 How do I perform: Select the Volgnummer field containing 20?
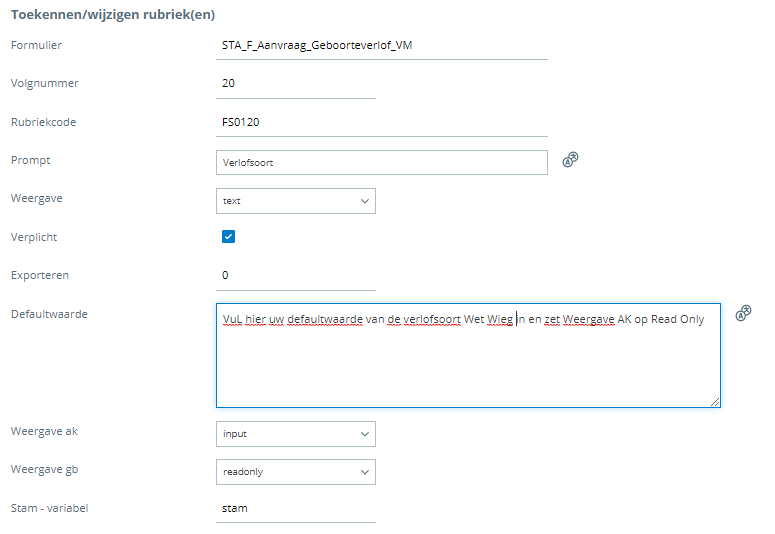pyautogui.click(x=295, y=84)
